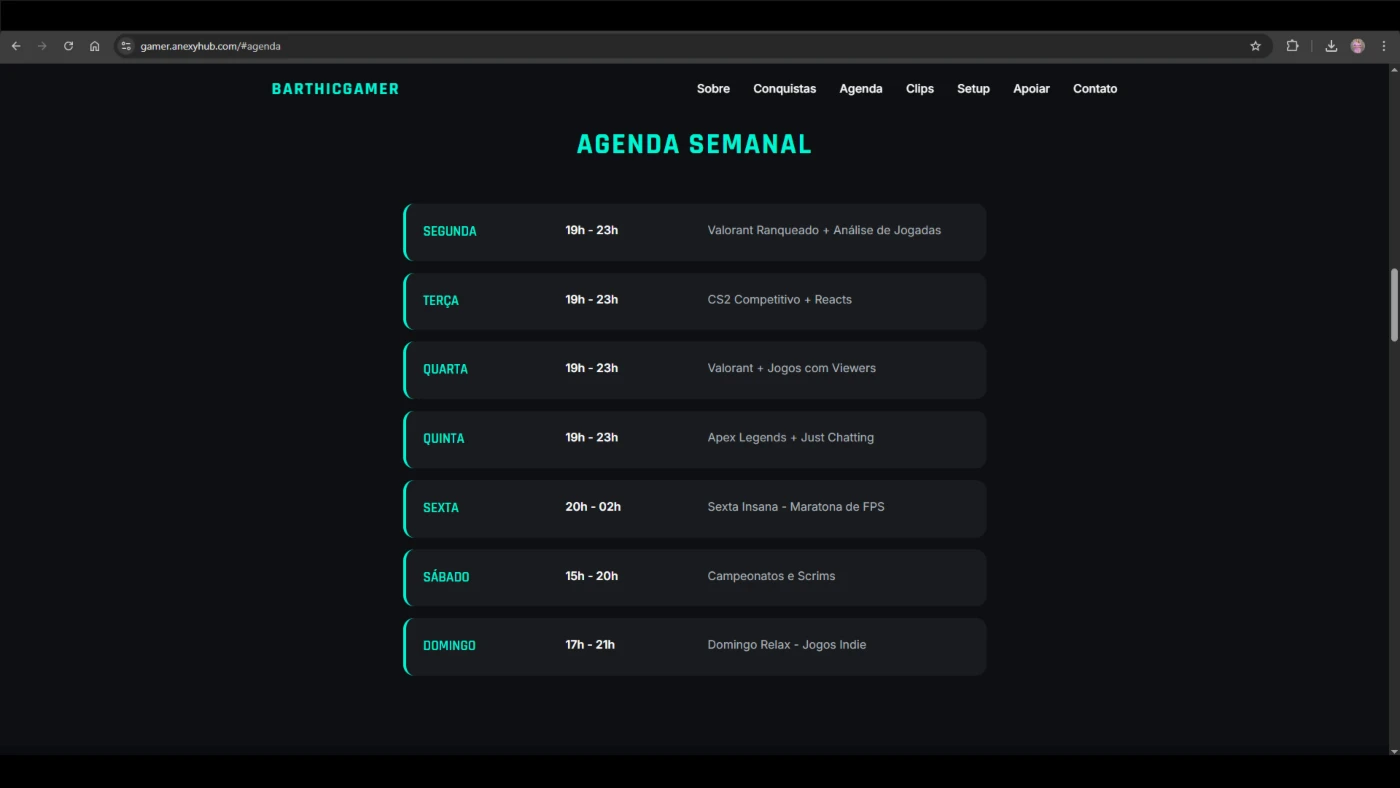Go to the Sobre section
This screenshot has width=1400, height=788.
tap(713, 89)
